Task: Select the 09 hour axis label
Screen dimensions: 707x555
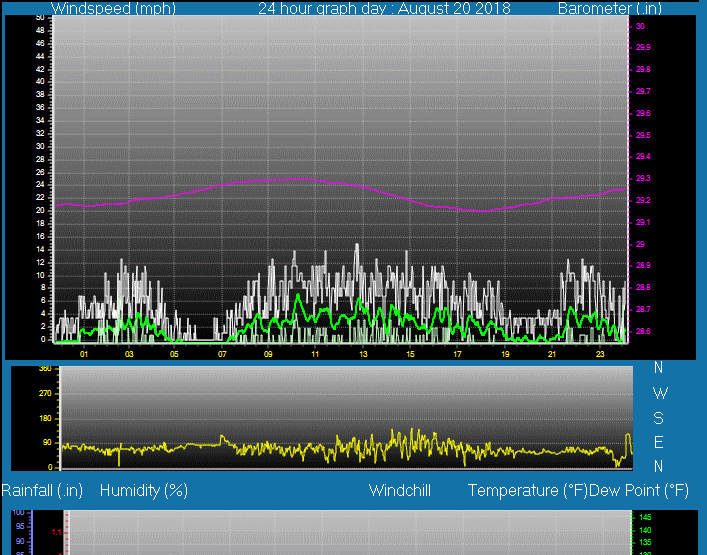Action: [x=268, y=354]
